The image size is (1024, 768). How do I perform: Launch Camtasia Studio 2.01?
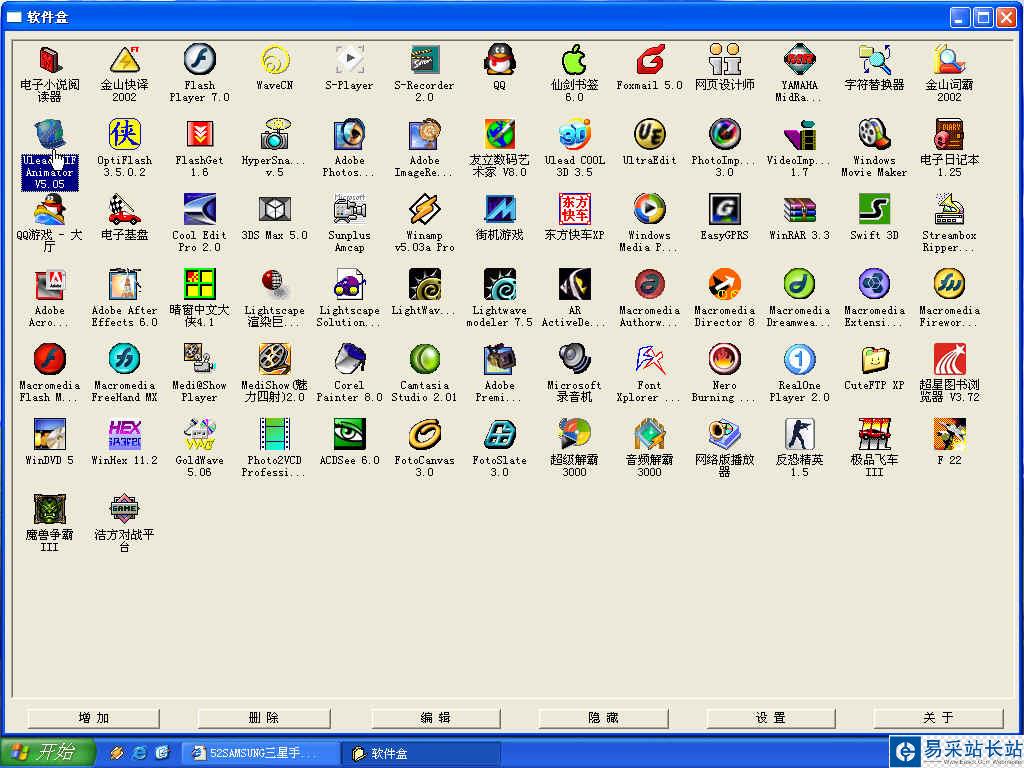424,359
